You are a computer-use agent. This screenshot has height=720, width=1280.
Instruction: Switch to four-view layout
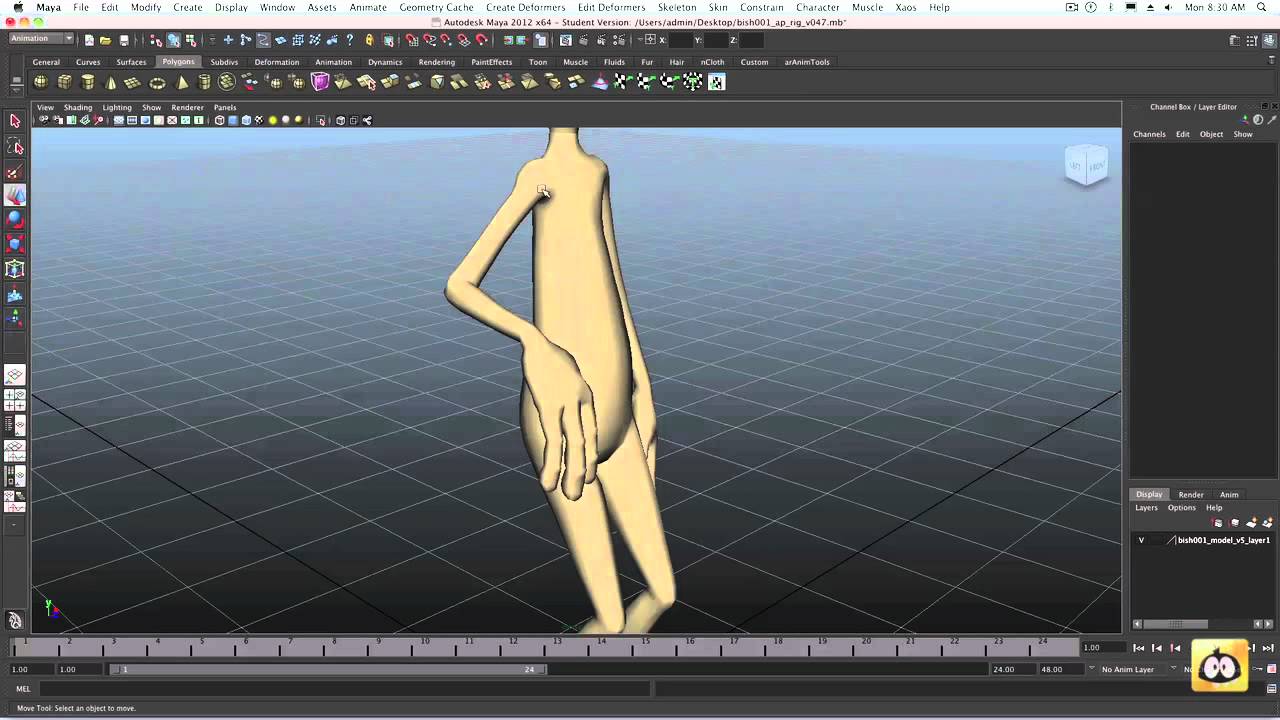click(x=15, y=401)
